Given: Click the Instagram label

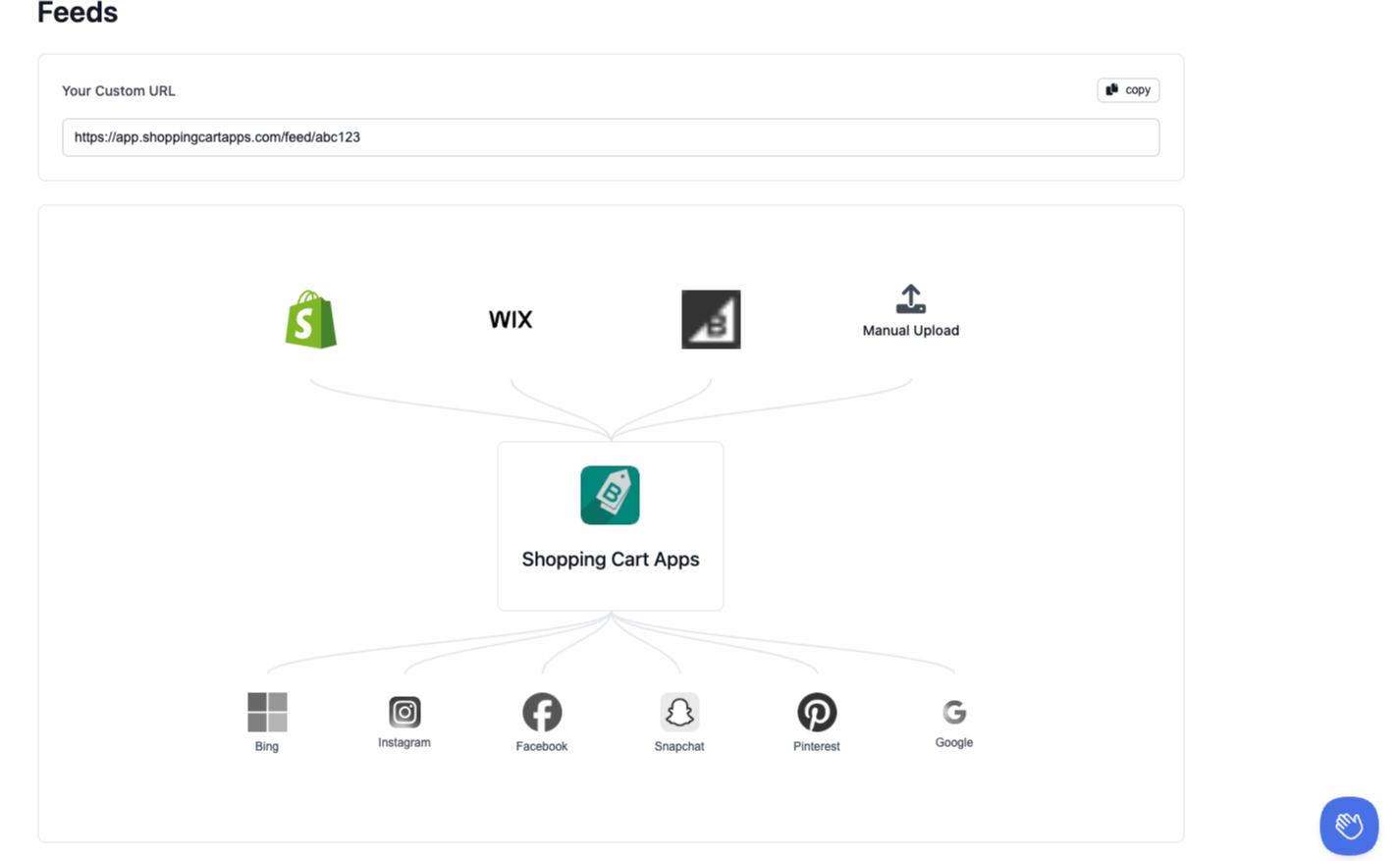Looking at the screenshot, I should point(404,742).
